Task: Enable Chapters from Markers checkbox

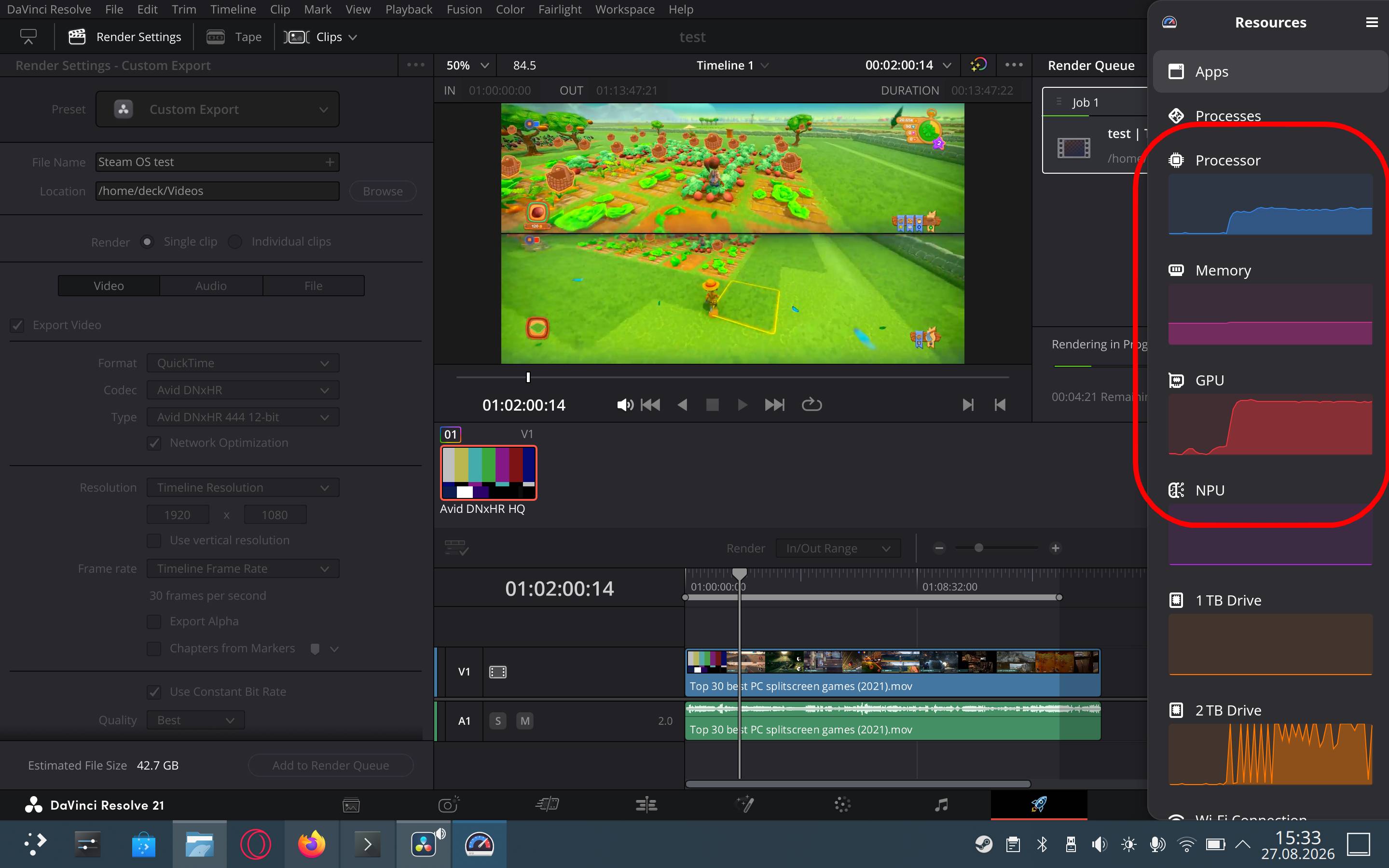Action: tap(154, 648)
